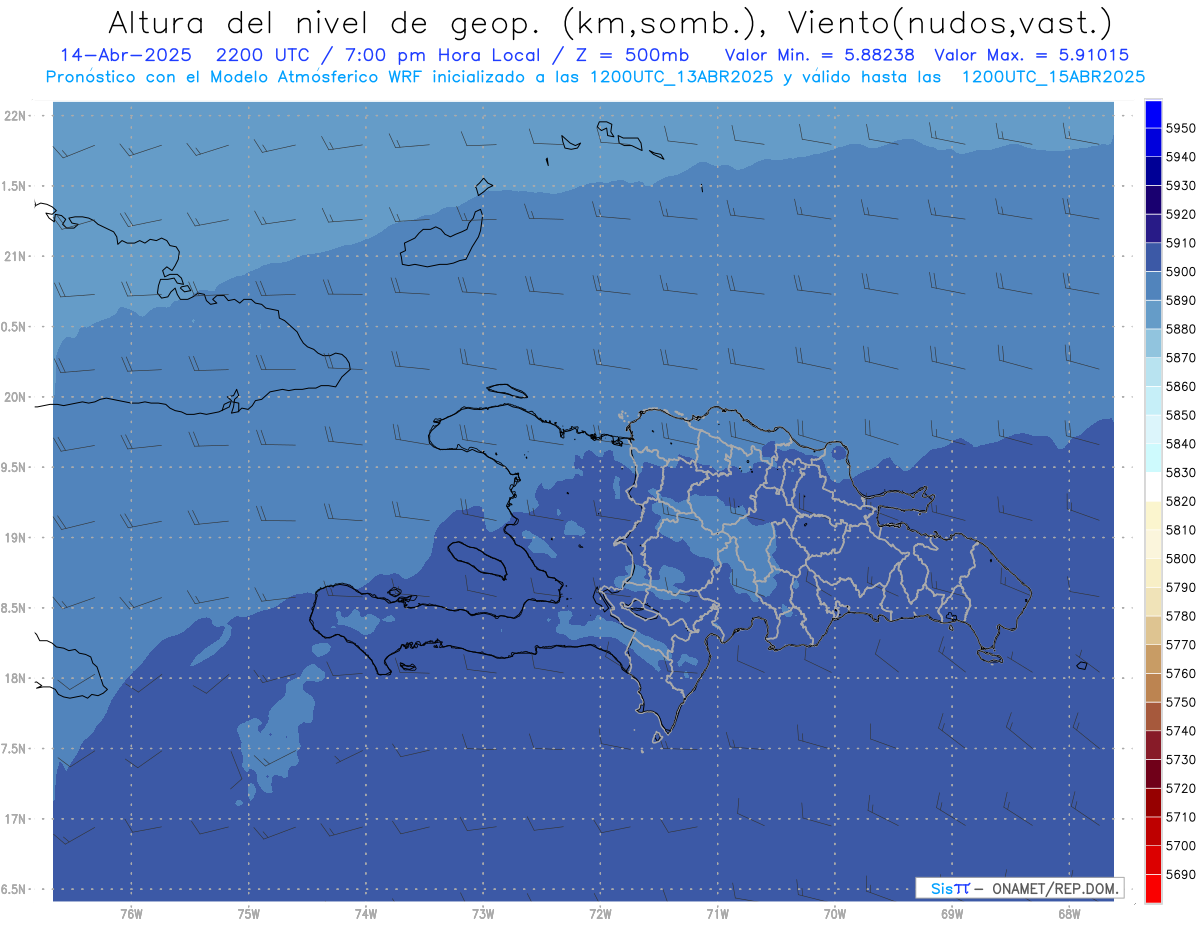Click the 5770 colorbar label

(x=1181, y=645)
